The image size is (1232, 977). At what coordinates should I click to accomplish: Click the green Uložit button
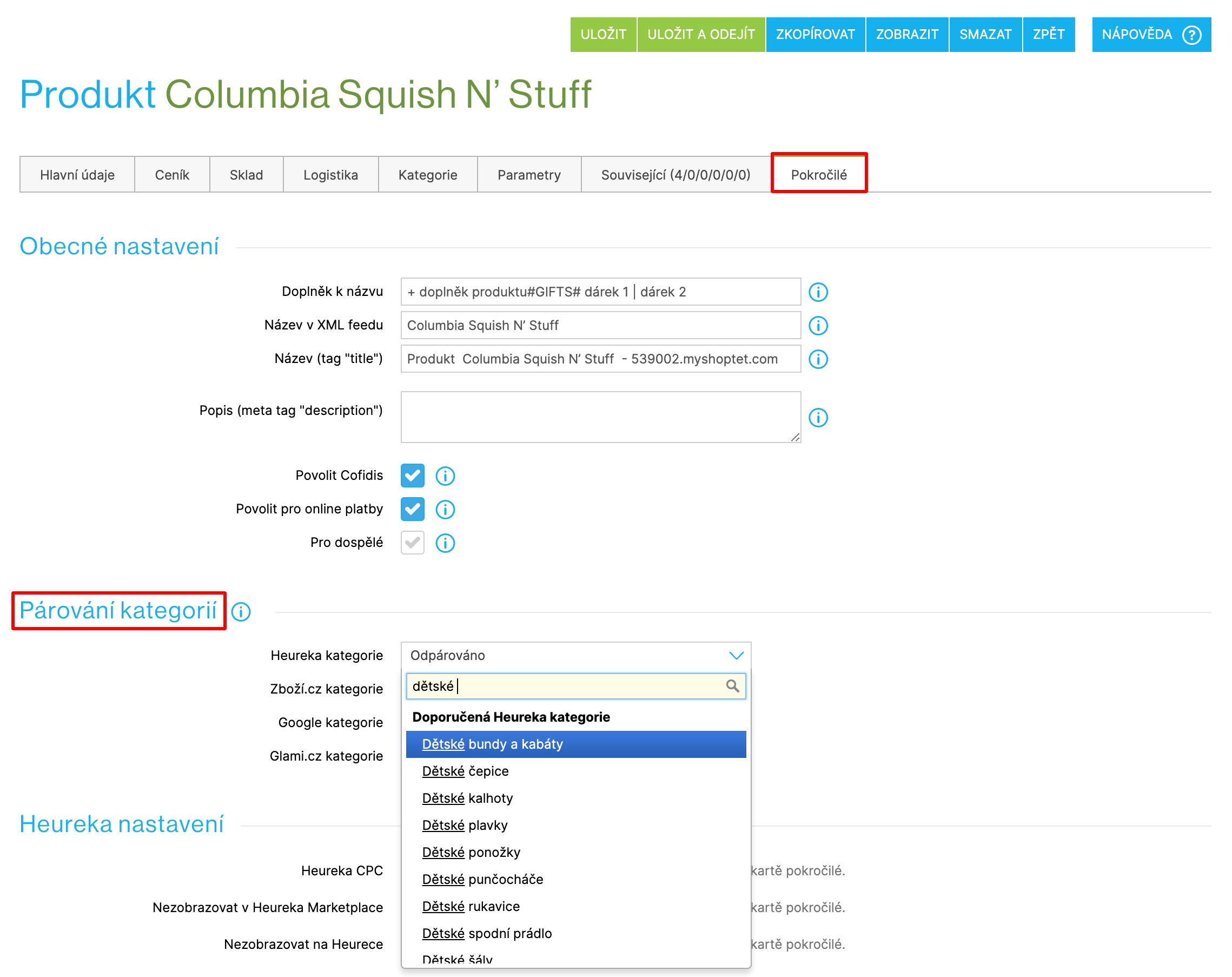604,34
